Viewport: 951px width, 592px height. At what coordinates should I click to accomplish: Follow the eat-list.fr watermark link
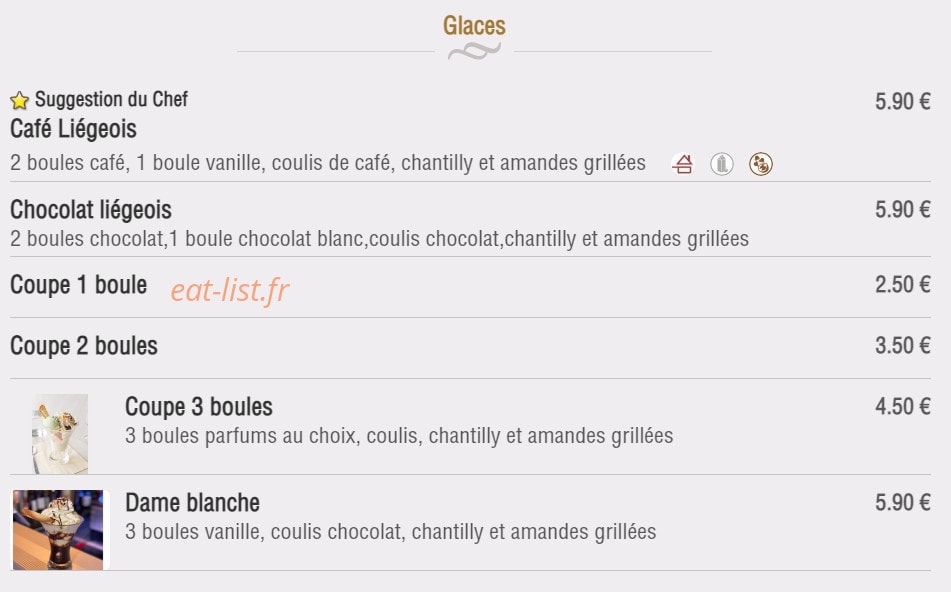point(230,290)
